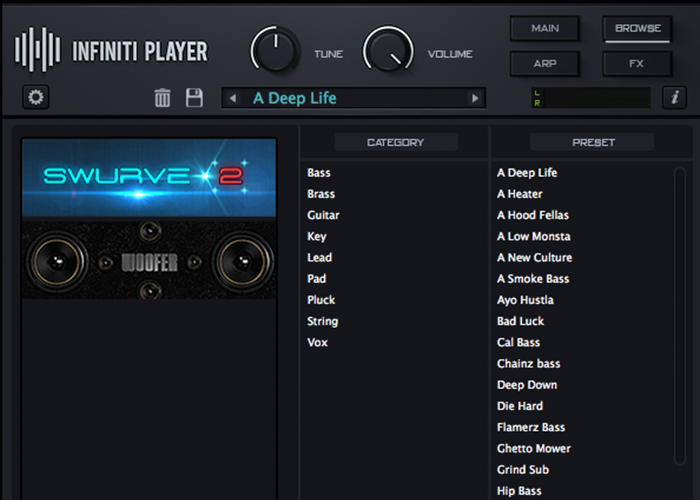Click the Volume knob
Viewport: 700px width, 500px height.
(x=388, y=49)
